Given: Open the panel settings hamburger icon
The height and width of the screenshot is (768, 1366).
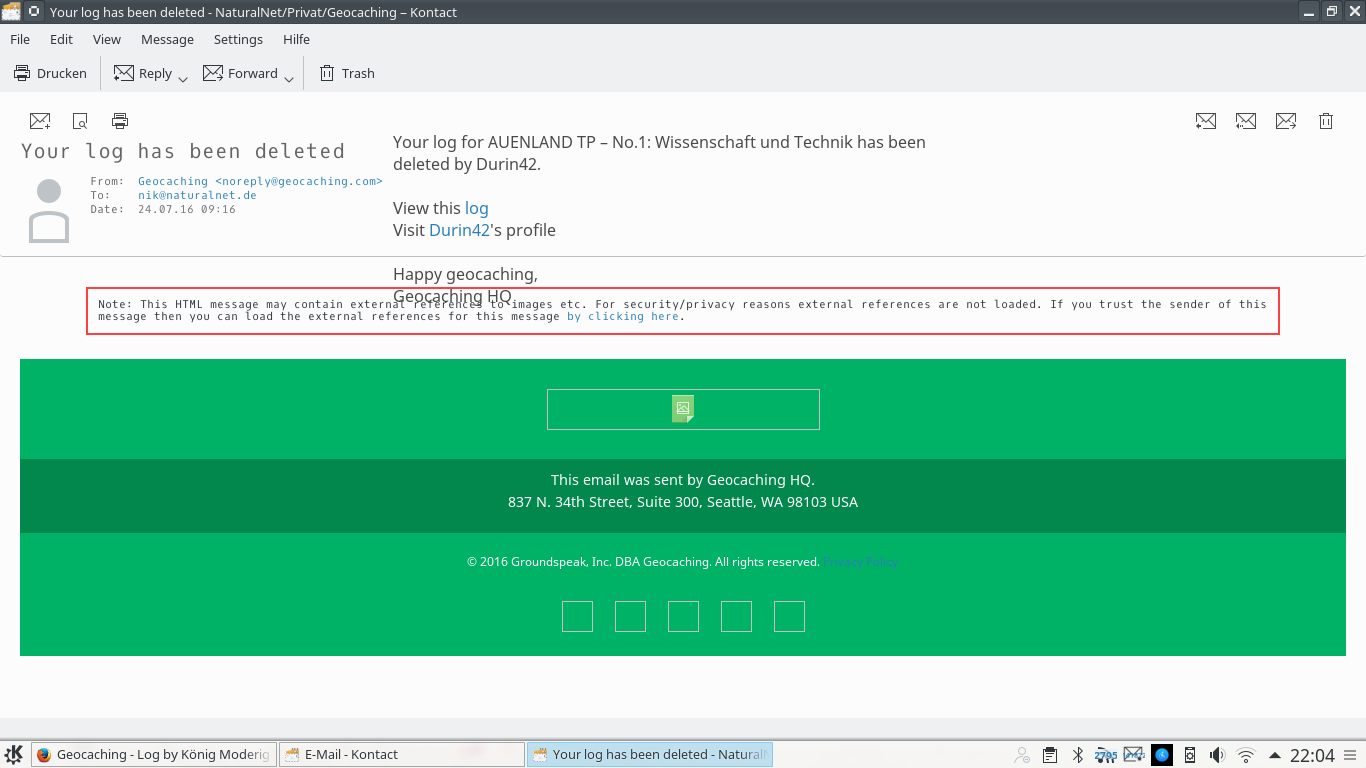Looking at the screenshot, I should point(1351,755).
